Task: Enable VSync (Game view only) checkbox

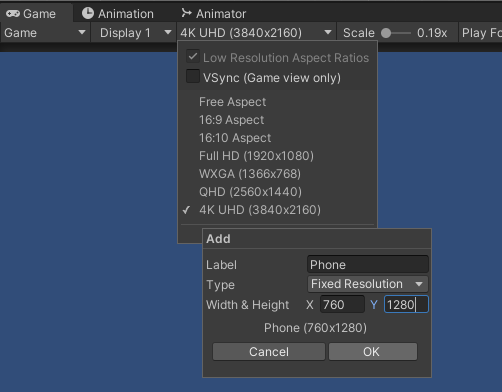Action: (193, 76)
